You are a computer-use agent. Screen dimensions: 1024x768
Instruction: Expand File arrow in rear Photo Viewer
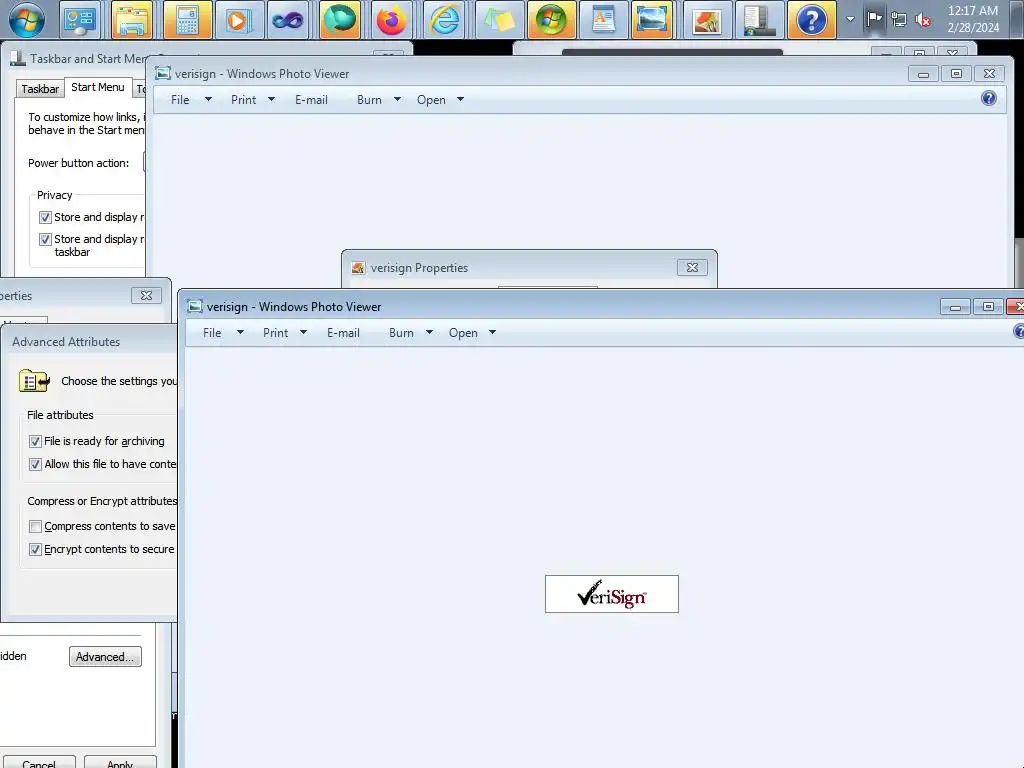tap(208, 99)
